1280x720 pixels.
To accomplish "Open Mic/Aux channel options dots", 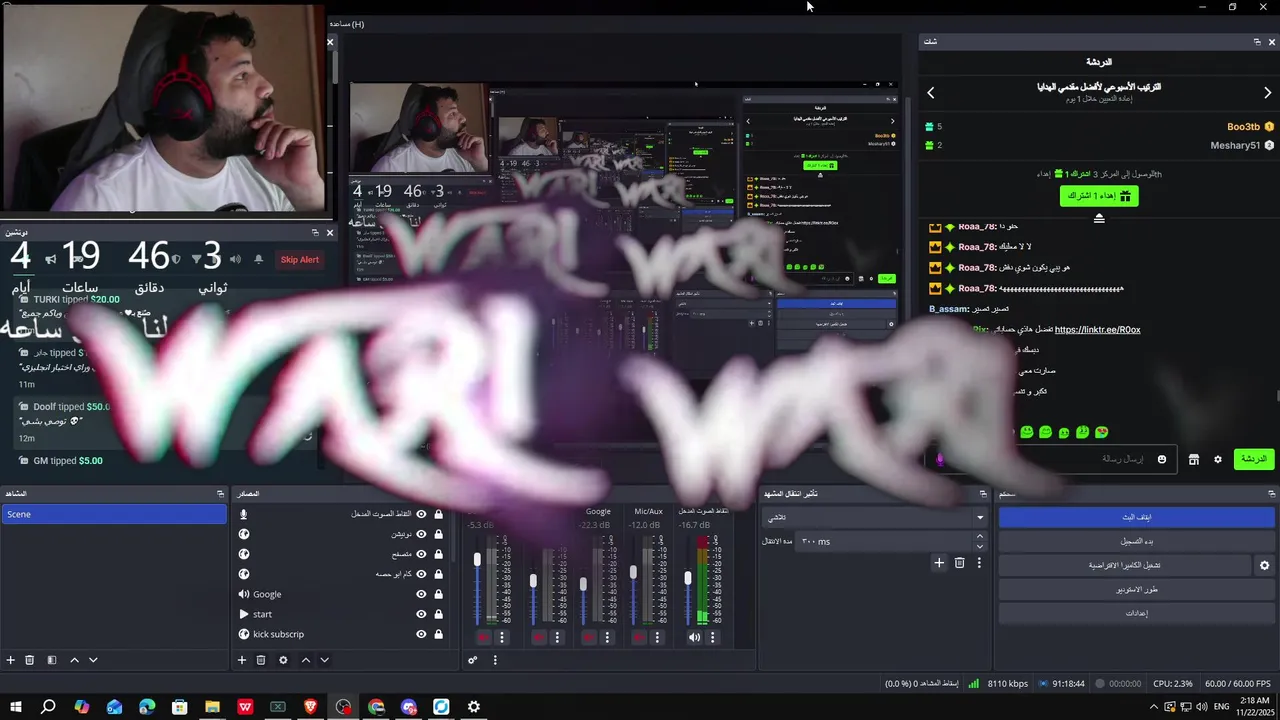I will [656, 637].
